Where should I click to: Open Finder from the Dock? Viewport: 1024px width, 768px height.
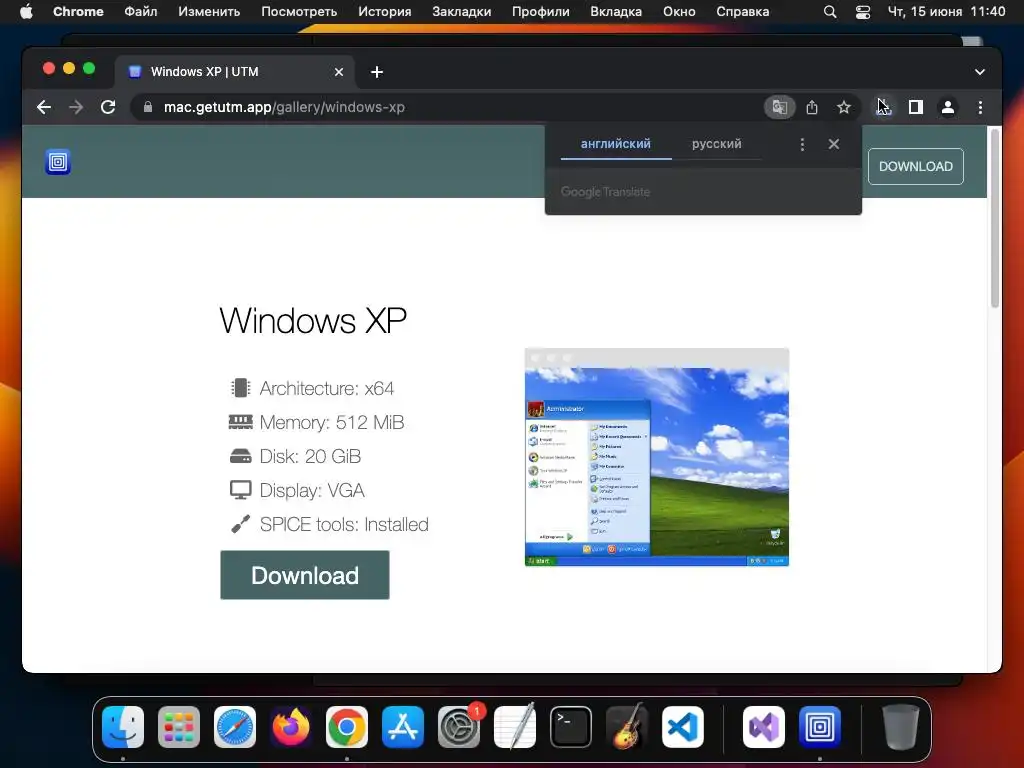point(123,727)
